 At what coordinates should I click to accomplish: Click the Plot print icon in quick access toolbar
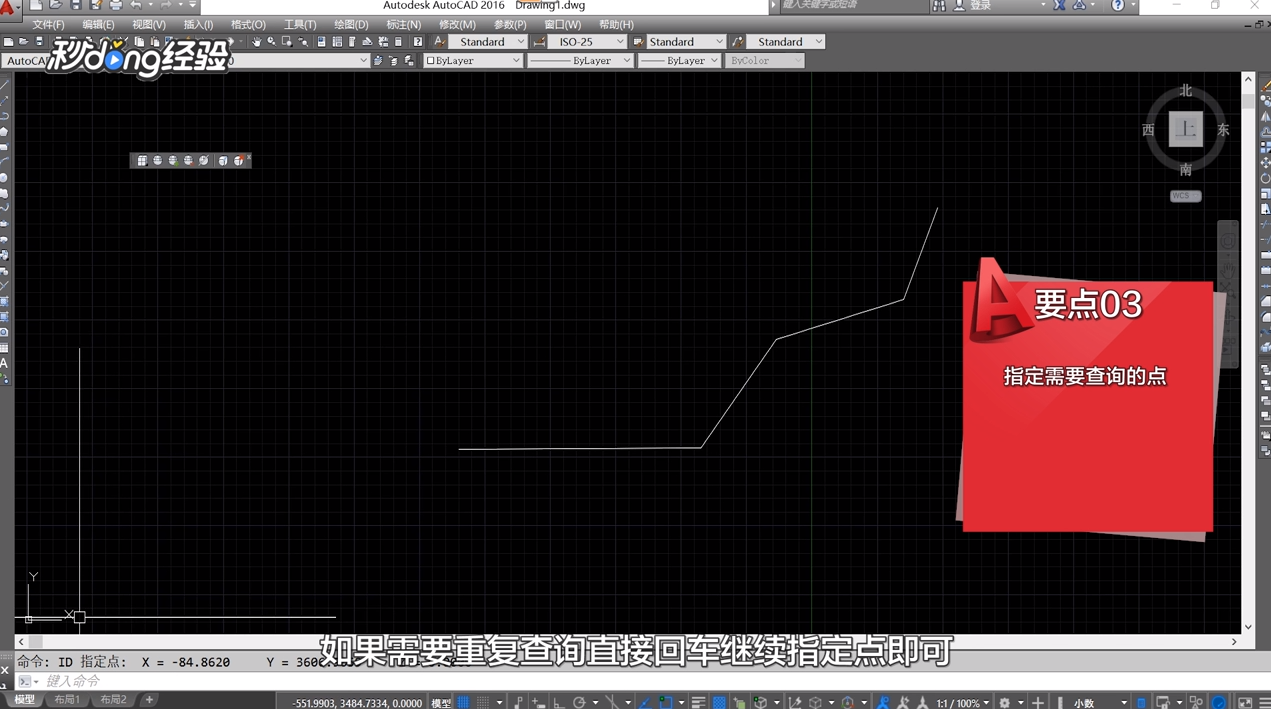(x=116, y=5)
